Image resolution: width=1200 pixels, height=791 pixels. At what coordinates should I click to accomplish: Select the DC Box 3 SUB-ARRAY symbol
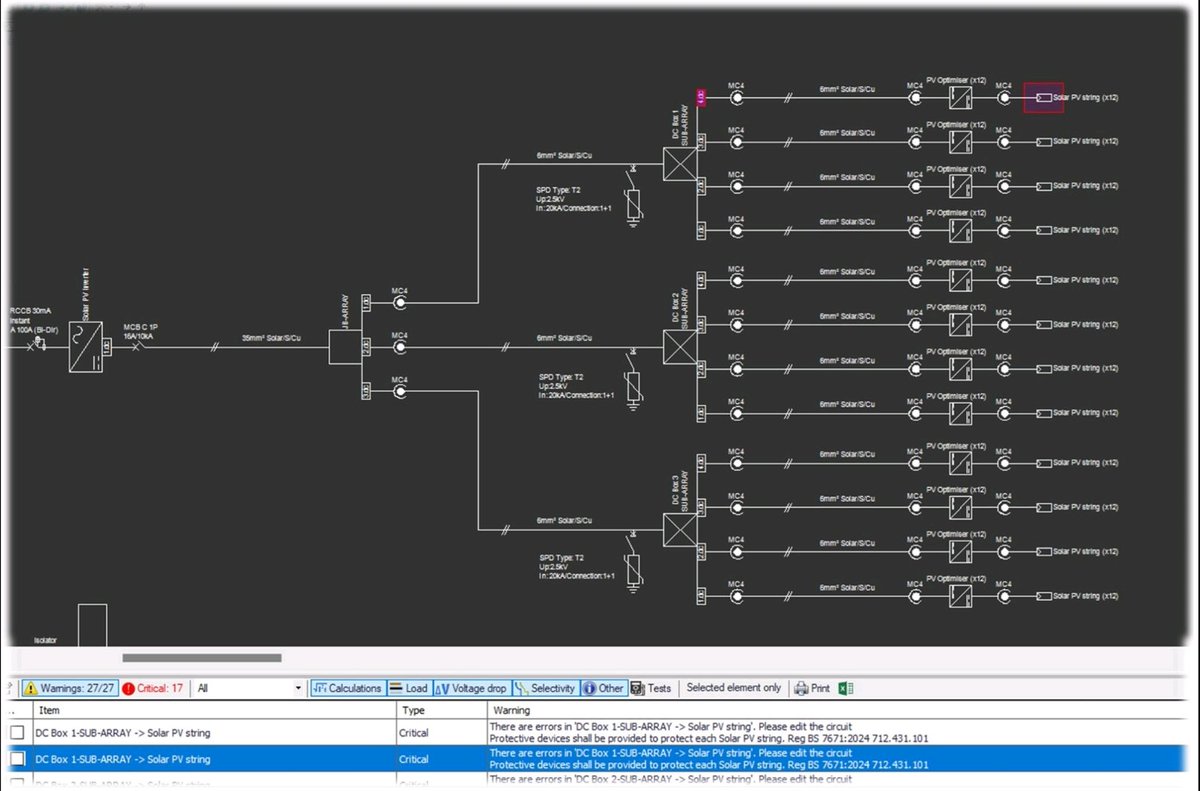[679, 530]
